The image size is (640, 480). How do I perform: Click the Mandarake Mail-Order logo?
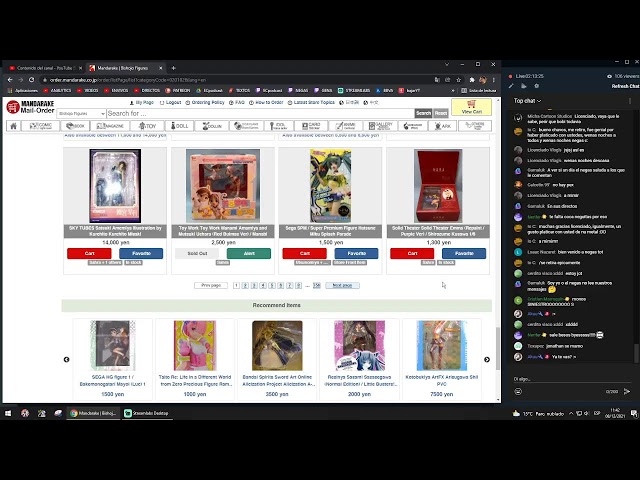click(x=31, y=107)
